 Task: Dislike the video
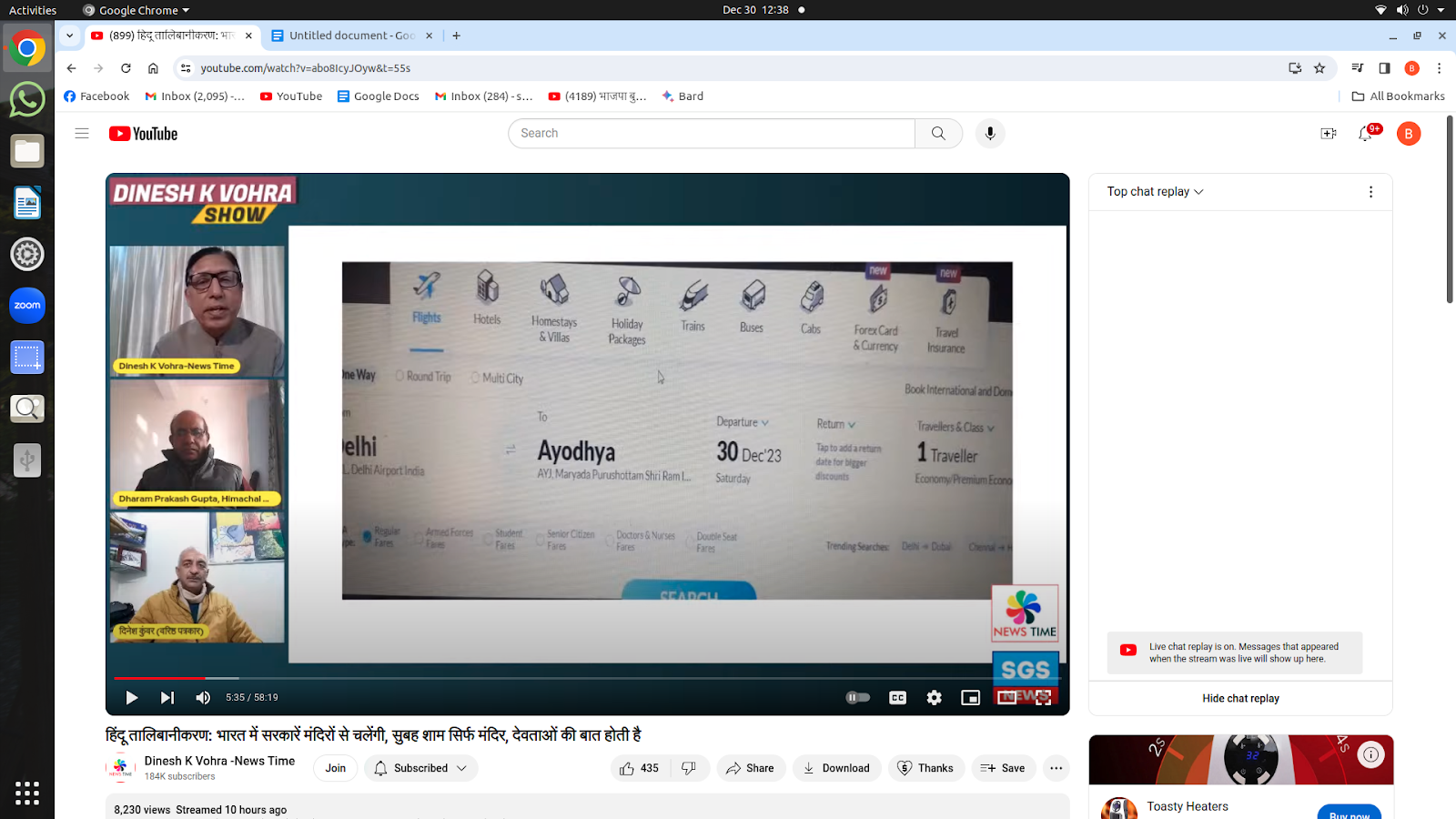(x=689, y=768)
